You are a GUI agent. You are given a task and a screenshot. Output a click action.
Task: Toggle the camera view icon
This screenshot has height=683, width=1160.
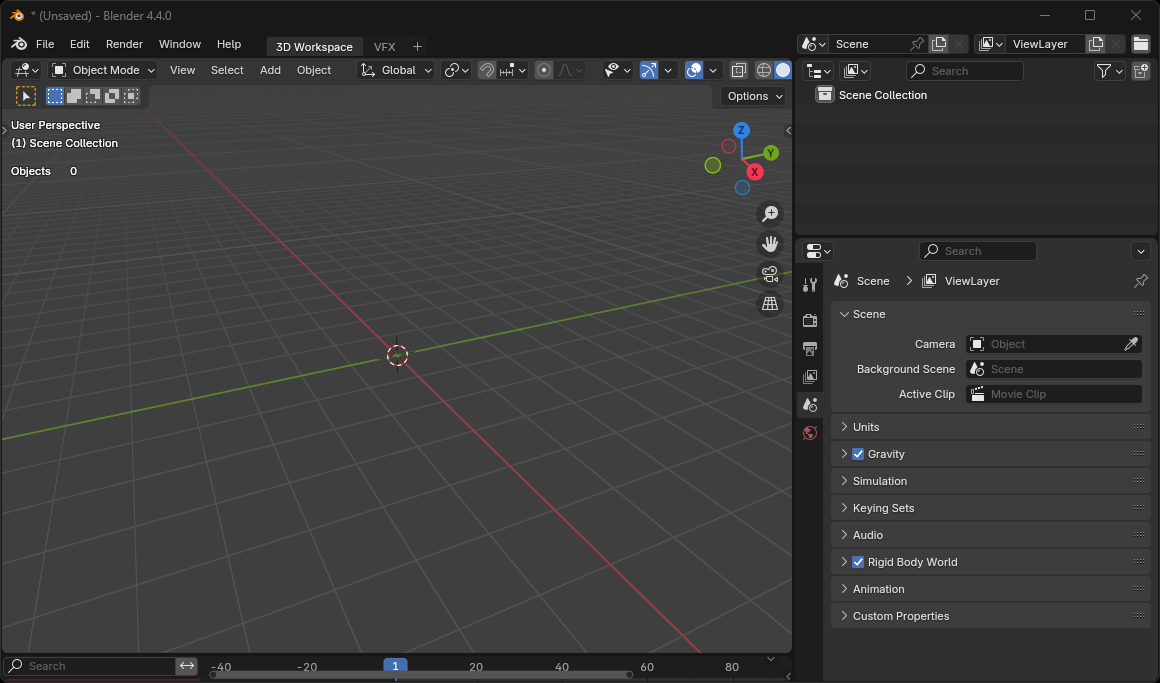770,274
